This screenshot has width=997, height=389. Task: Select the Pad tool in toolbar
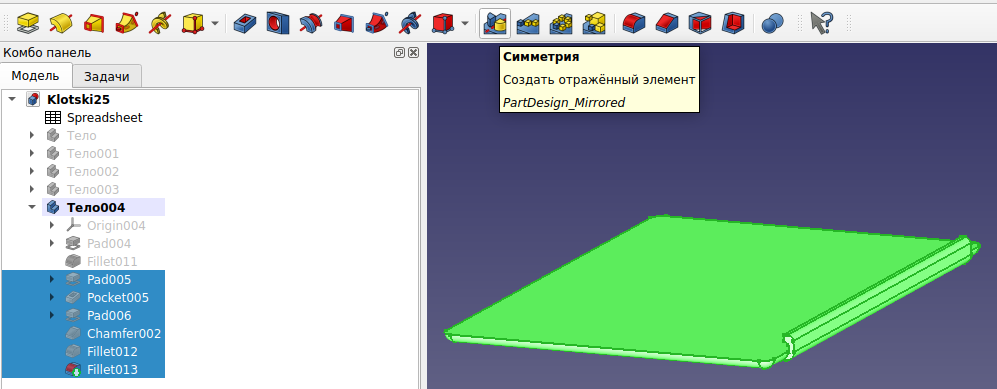coord(27,24)
